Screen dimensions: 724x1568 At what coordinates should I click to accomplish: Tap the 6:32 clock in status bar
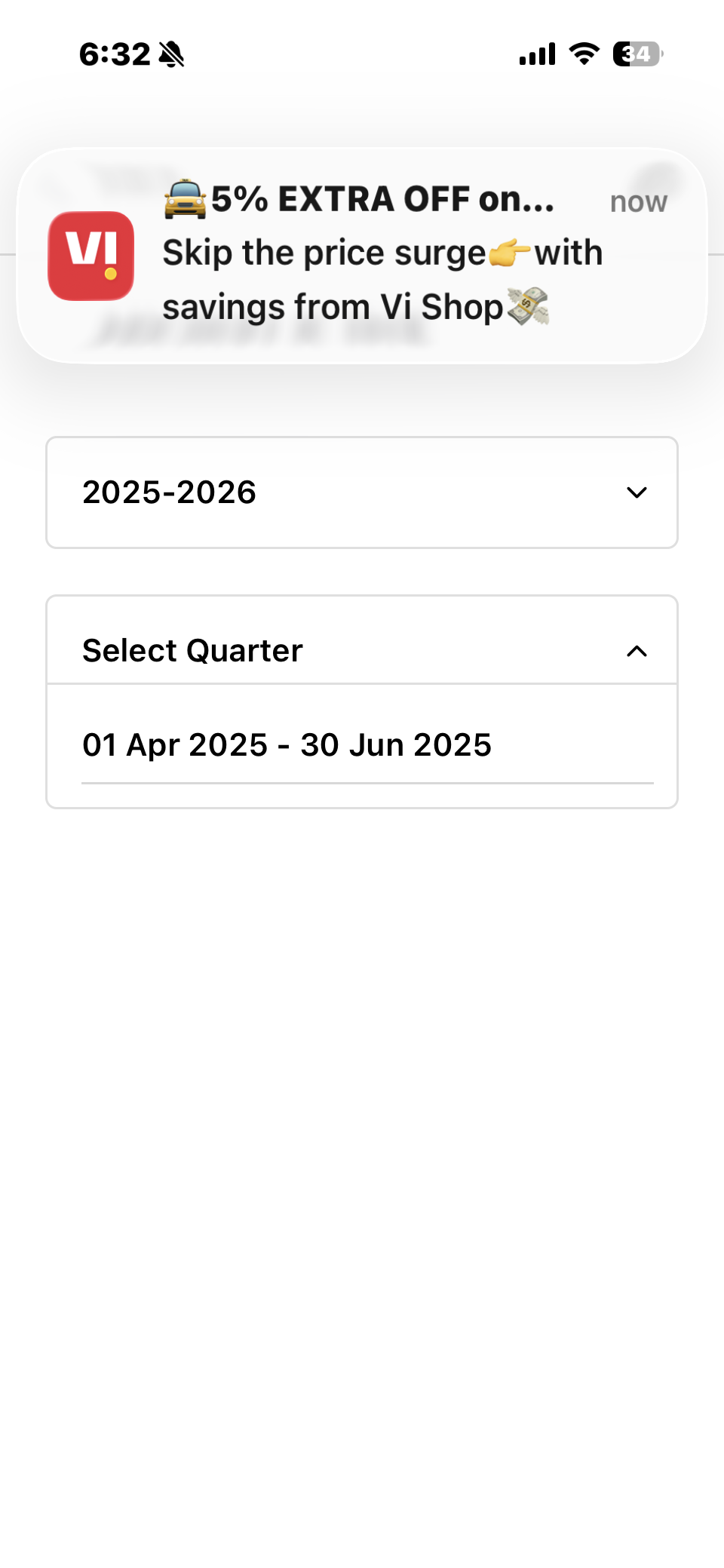click(115, 54)
